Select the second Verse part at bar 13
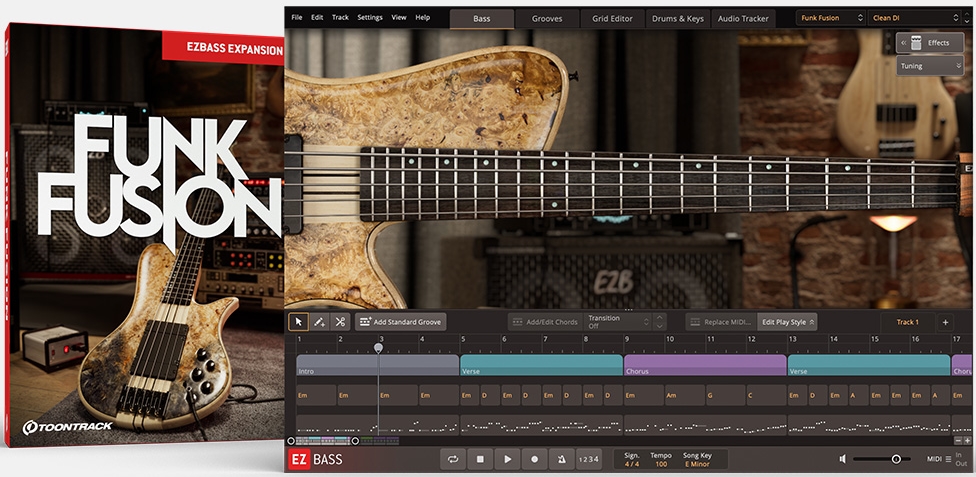 (x=869, y=365)
